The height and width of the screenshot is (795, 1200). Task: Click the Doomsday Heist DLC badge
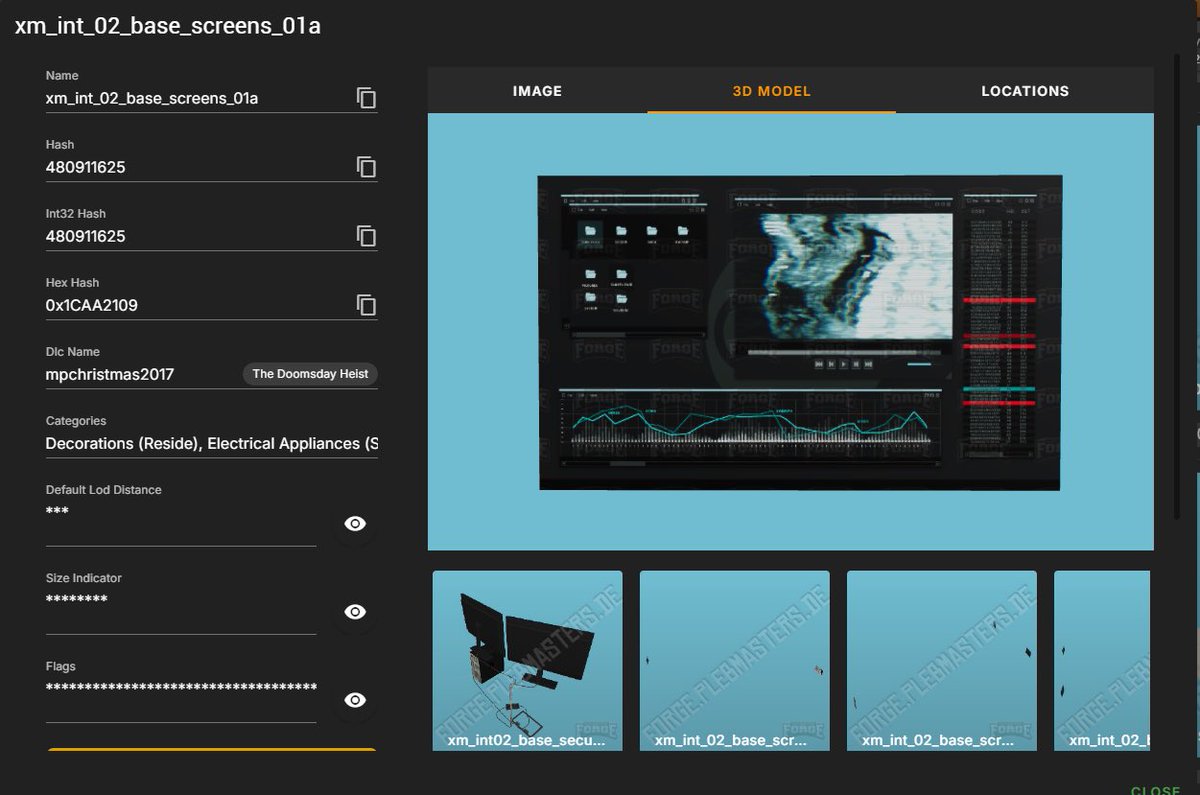coord(308,374)
